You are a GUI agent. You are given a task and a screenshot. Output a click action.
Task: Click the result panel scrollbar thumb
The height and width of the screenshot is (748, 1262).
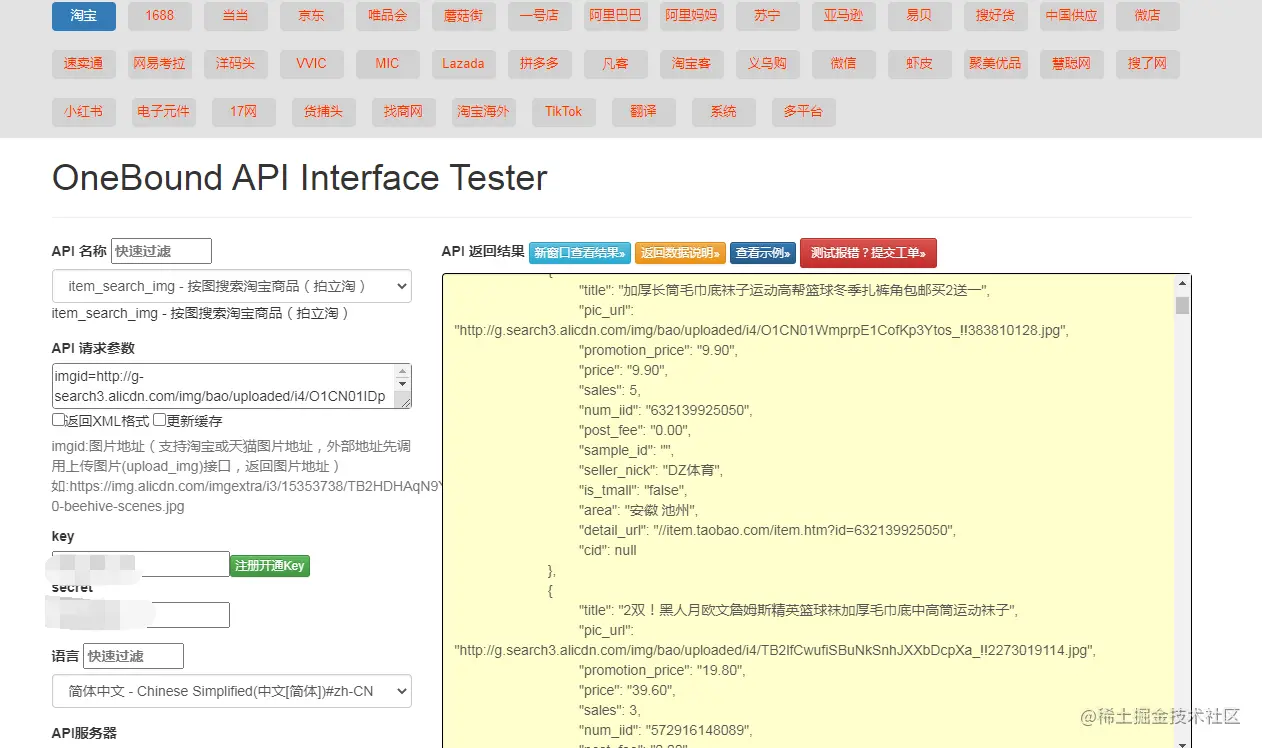[1182, 305]
